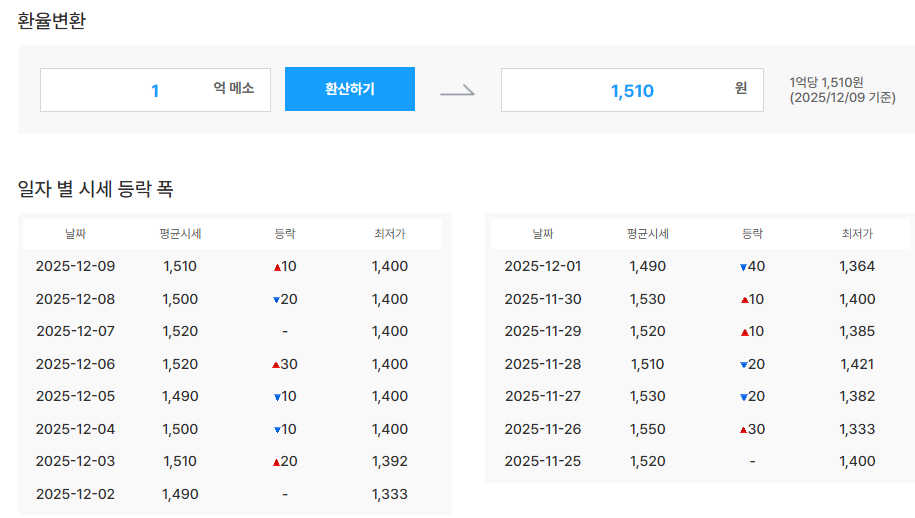
Task: Select the 2025-12-06 date cell
Action: 75,365
